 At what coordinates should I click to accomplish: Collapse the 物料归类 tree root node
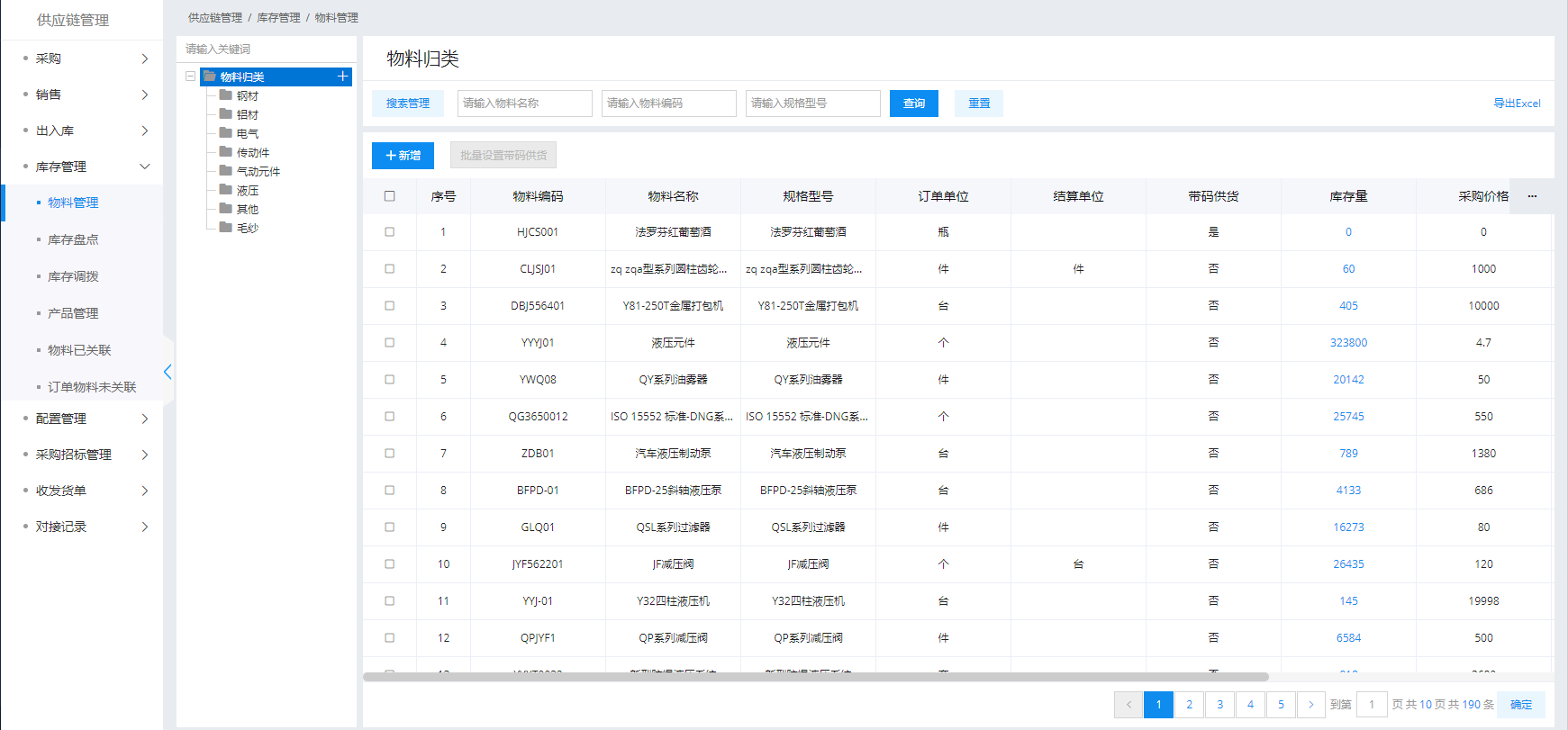pyautogui.click(x=190, y=77)
